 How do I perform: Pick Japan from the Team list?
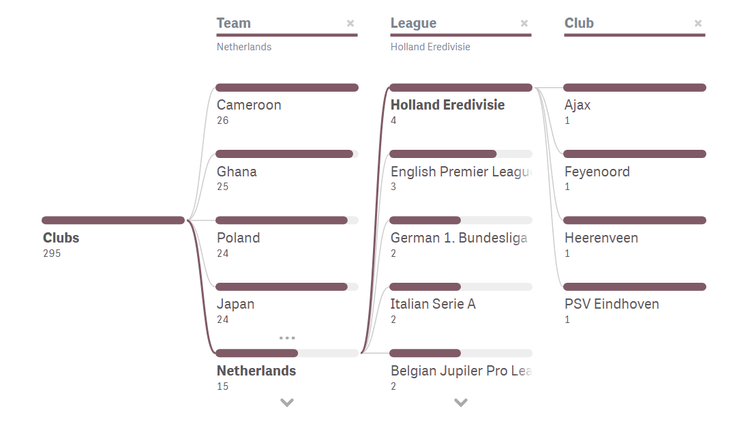click(236, 304)
